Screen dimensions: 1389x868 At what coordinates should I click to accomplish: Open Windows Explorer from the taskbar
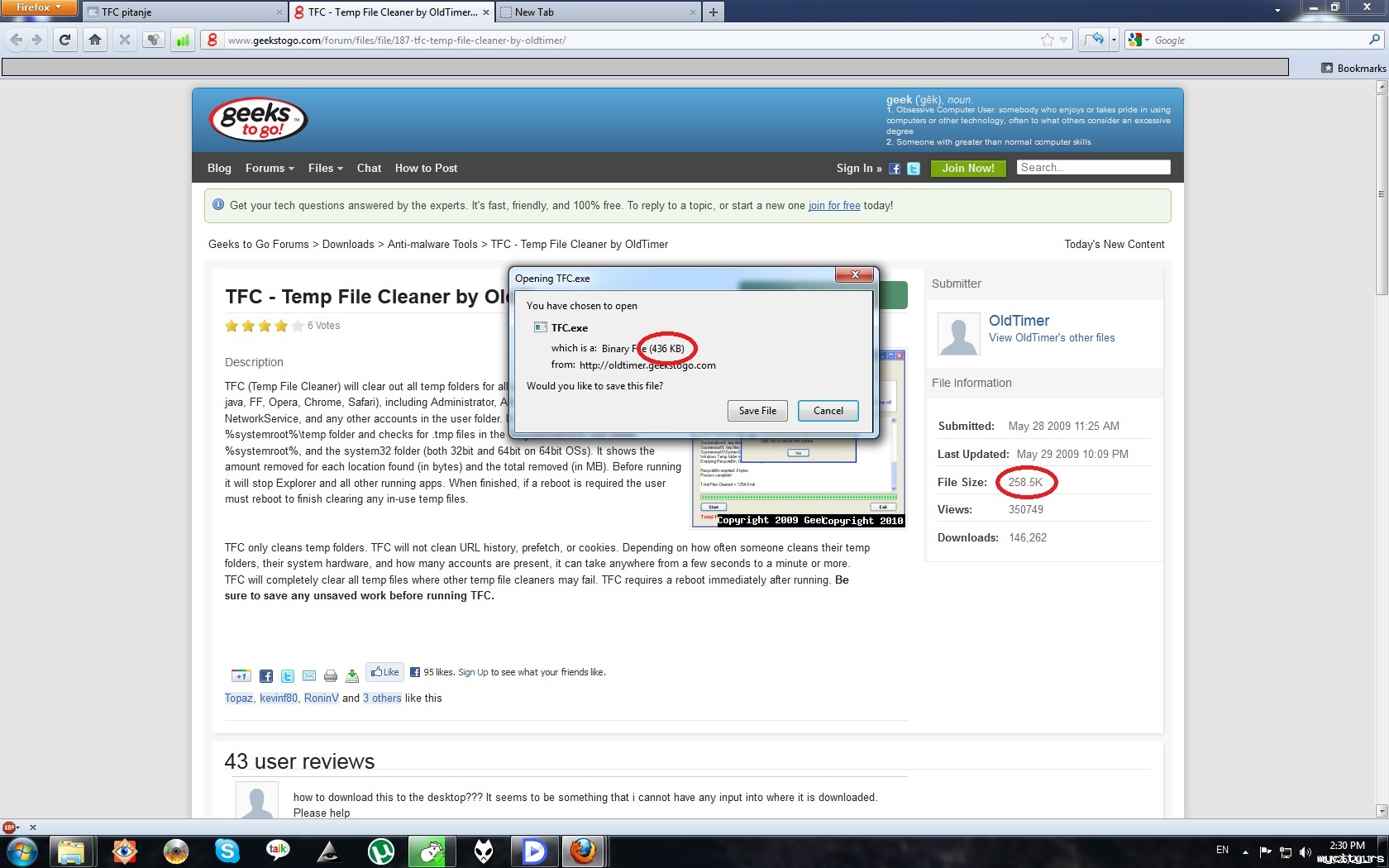click(71, 851)
